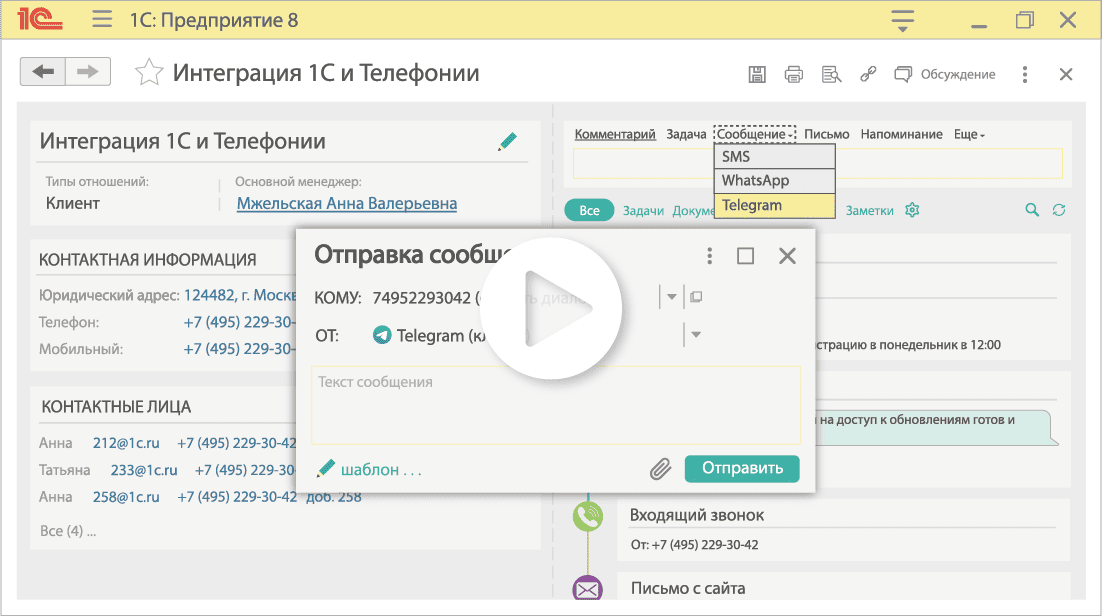The height and width of the screenshot is (616, 1102).
Task: Open timeline settings via the gear icon
Action: (911, 210)
